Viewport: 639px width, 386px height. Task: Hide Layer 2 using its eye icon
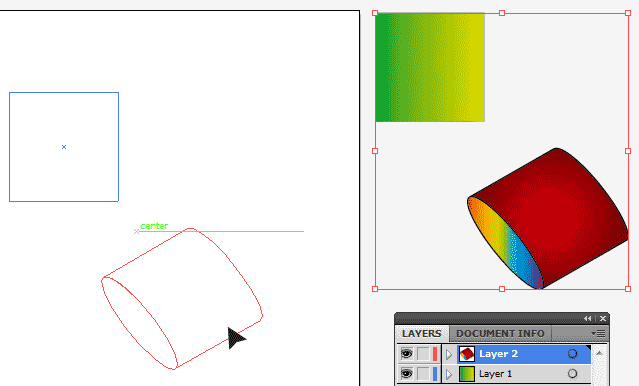406,354
